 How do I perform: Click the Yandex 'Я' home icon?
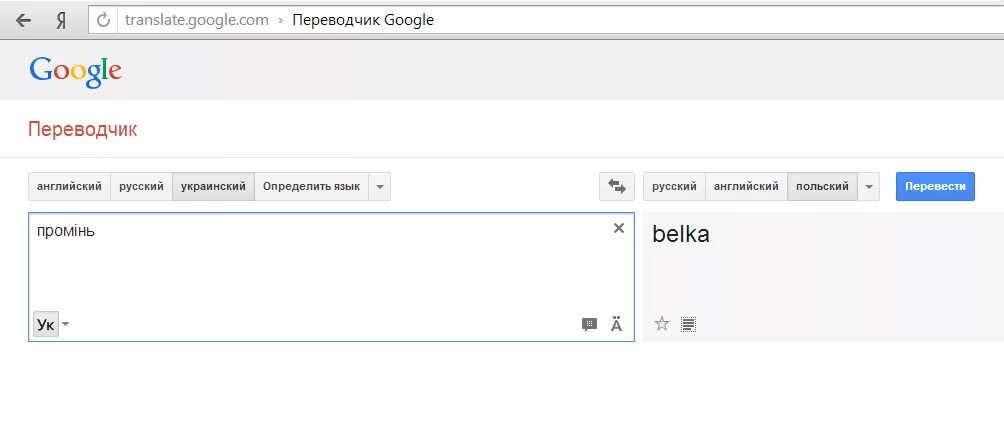point(61,20)
